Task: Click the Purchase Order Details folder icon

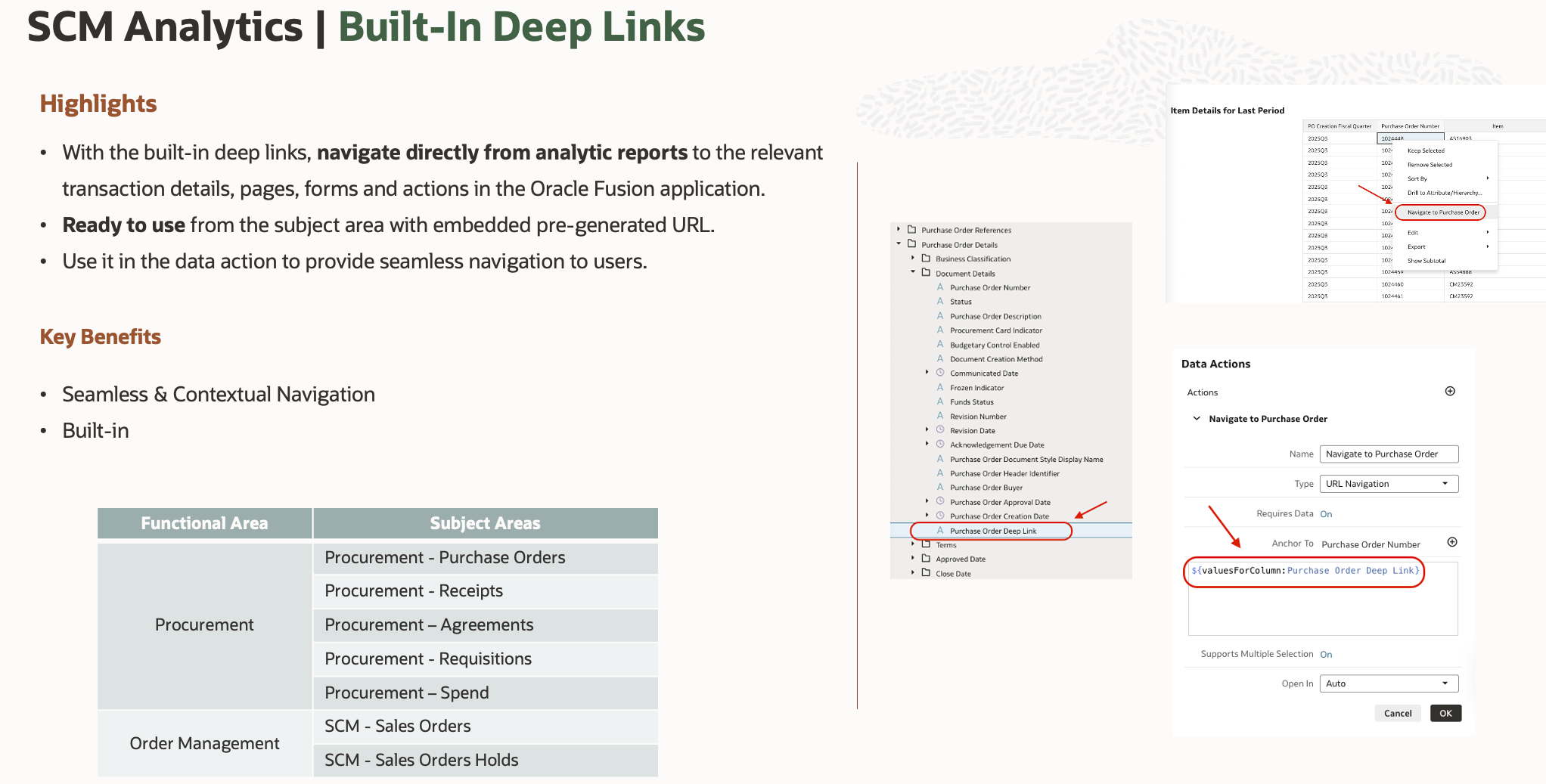Action: [911, 243]
